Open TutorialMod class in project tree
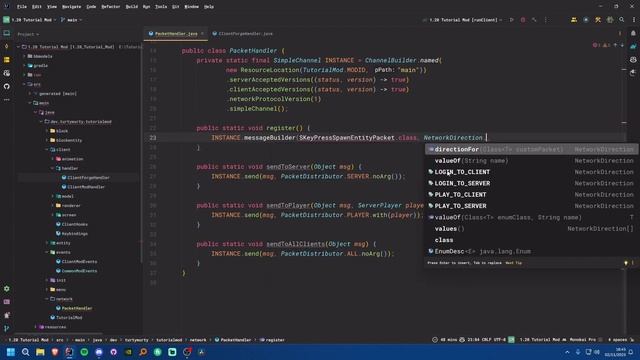 pos(66,317)
